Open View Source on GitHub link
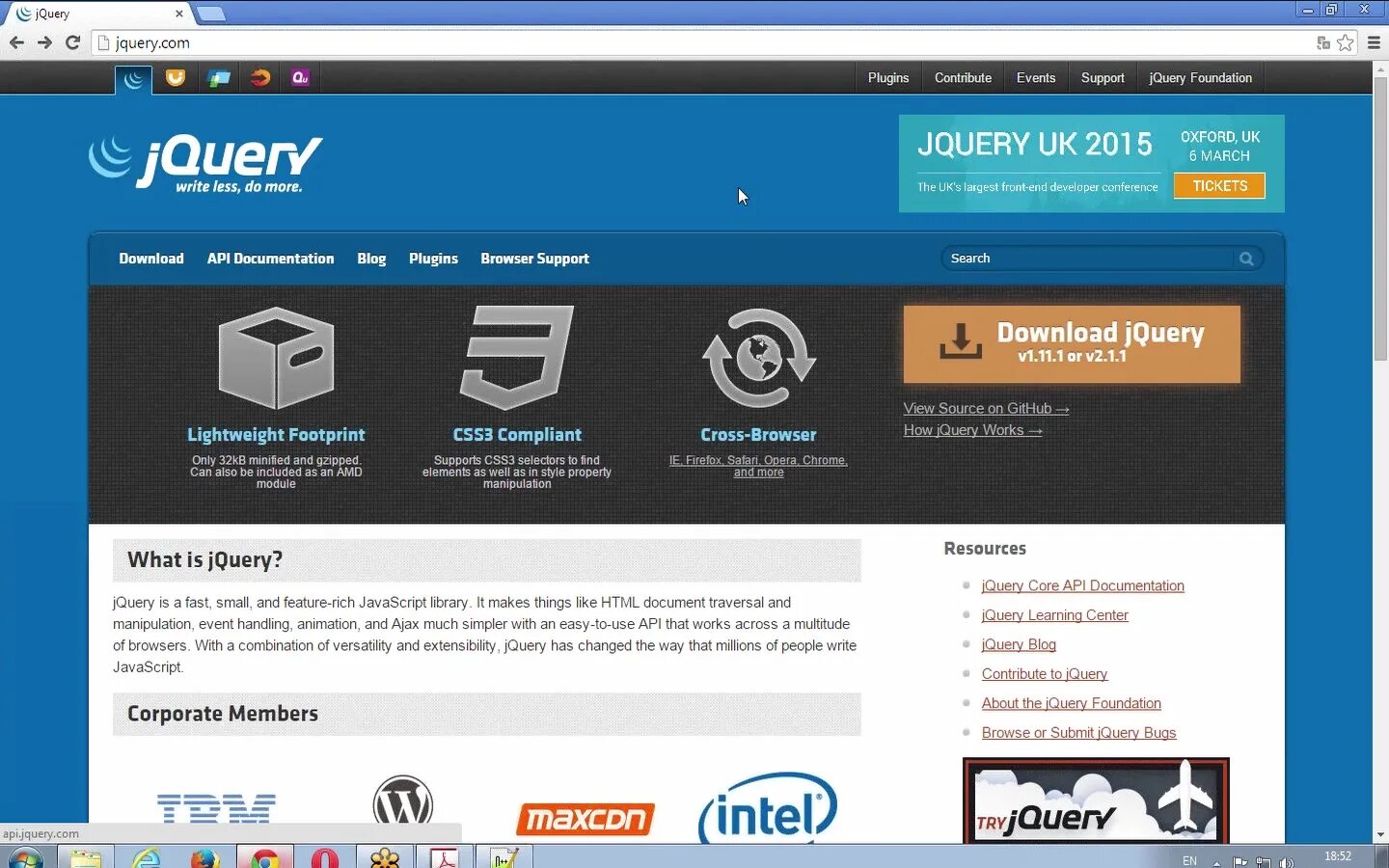 (986, 409)
